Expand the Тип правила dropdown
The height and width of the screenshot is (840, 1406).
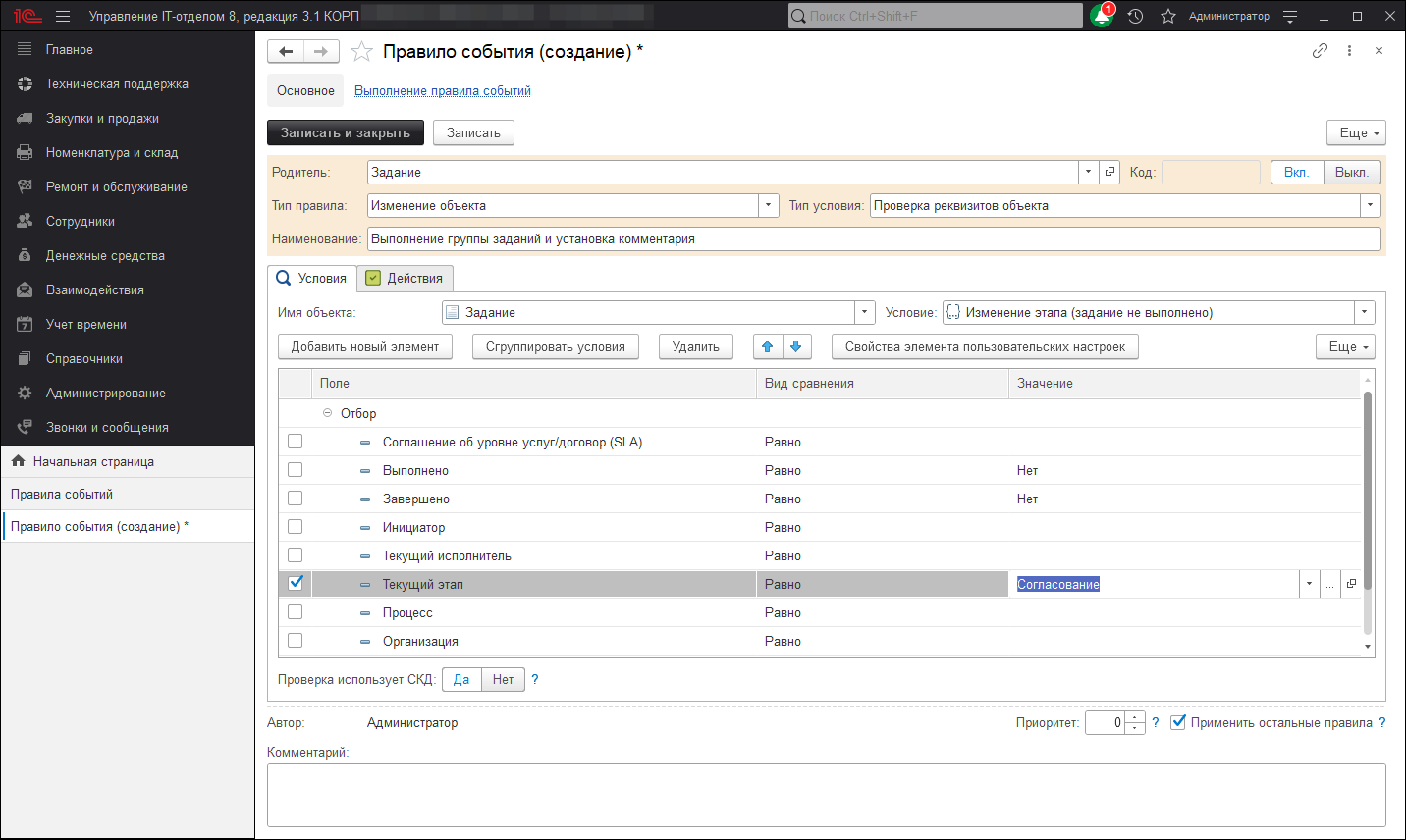(x=769, y=206)
